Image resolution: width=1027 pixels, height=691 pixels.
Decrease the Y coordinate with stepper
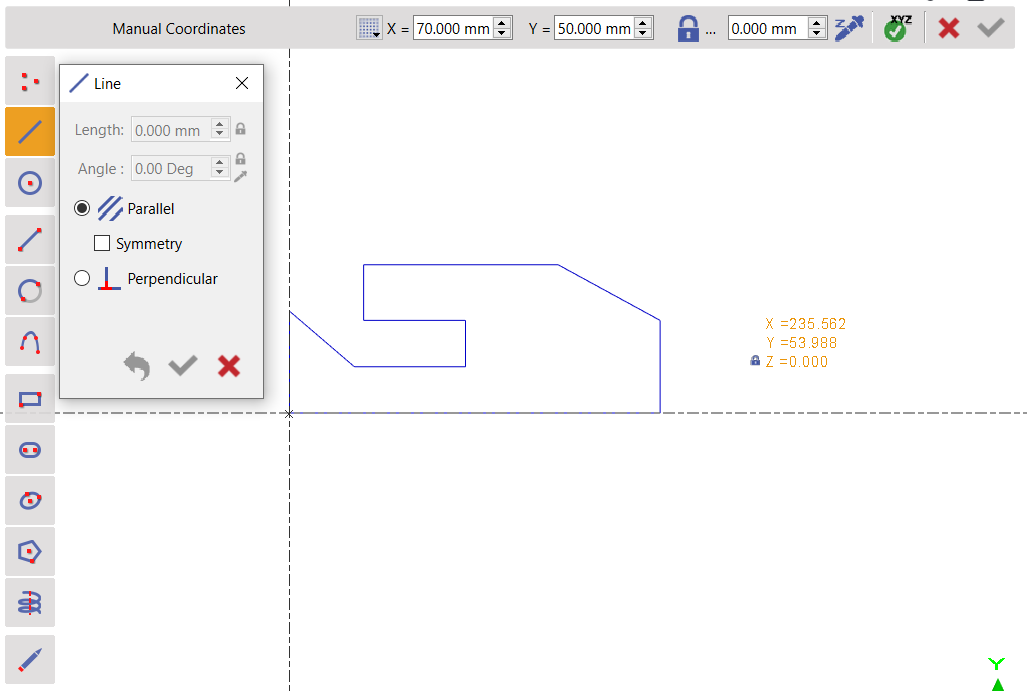pos(643,34)
